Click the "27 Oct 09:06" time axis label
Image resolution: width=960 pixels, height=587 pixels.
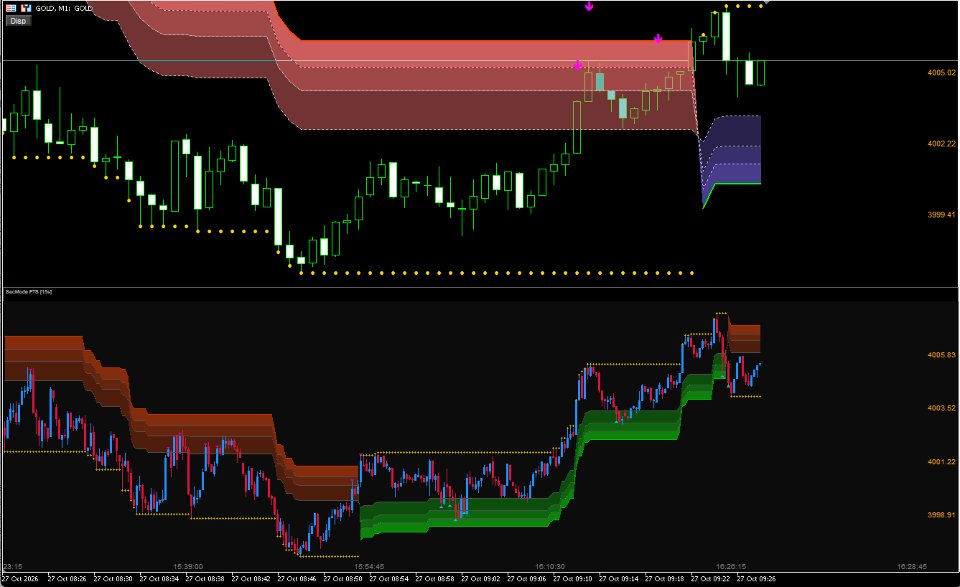[x=527, y=578]
